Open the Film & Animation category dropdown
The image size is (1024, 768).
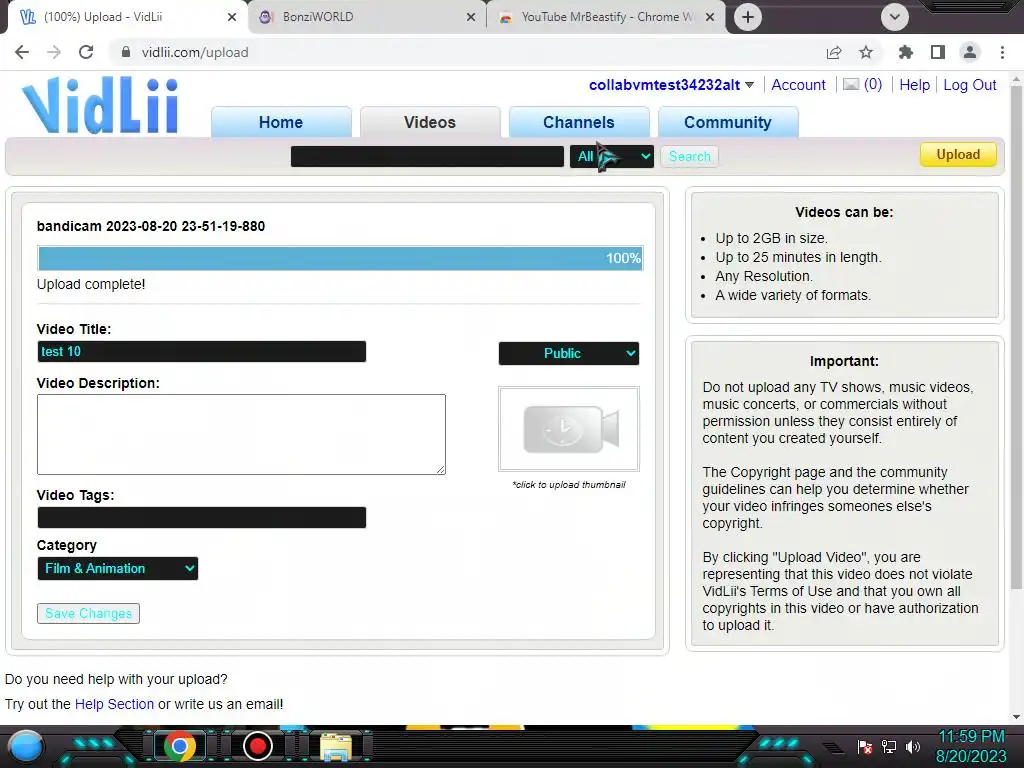pyautogui.click(x=118, y=568)
